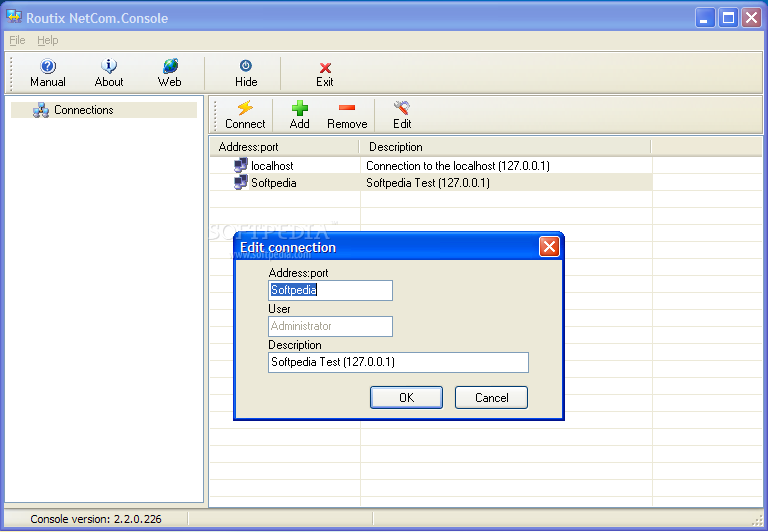The width and height of the screenshot is (768, 532).
Task: Open the Manual help icon
Action: (x=48, y=66)
